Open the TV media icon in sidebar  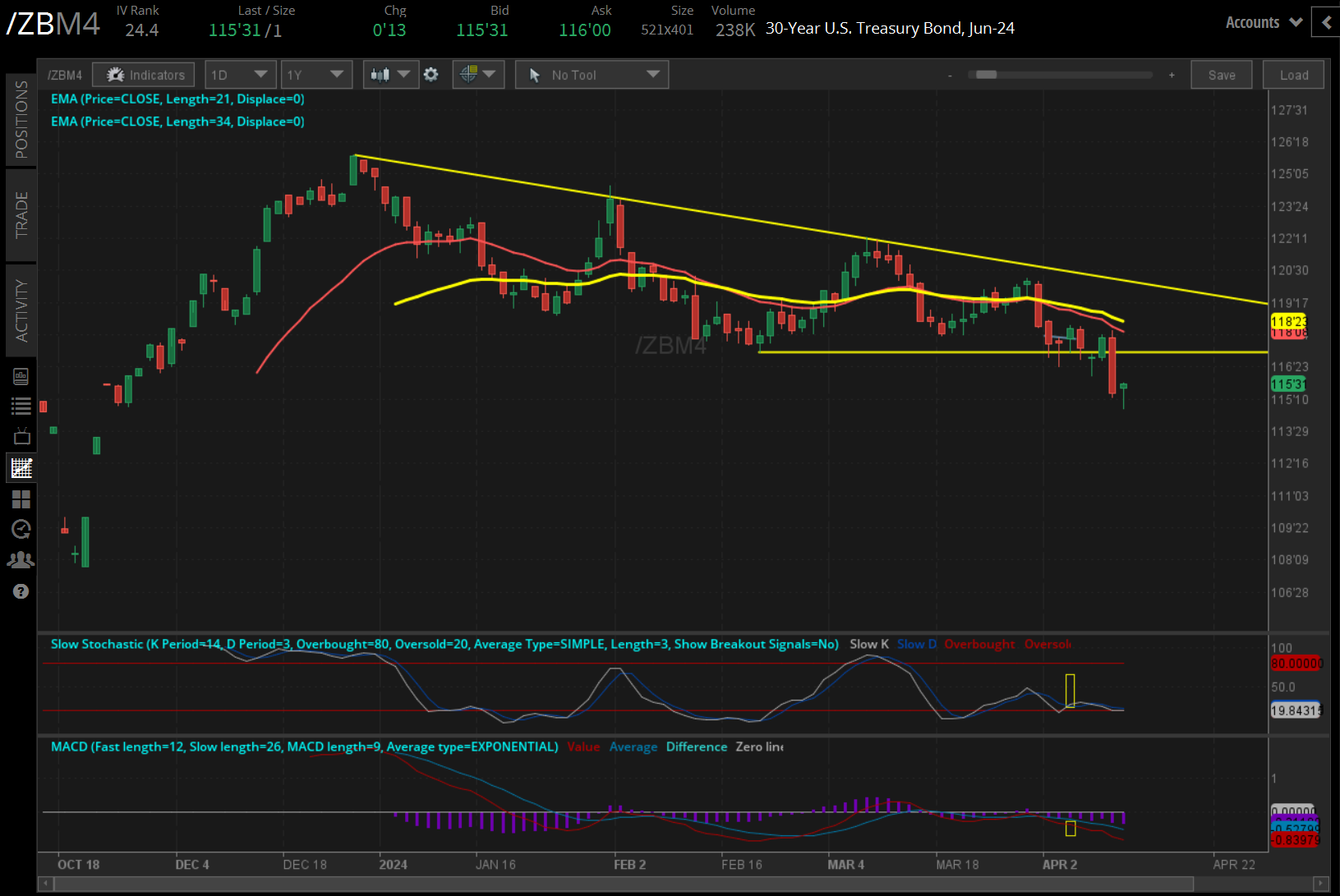pyautogui.click(x=21, y=436)
